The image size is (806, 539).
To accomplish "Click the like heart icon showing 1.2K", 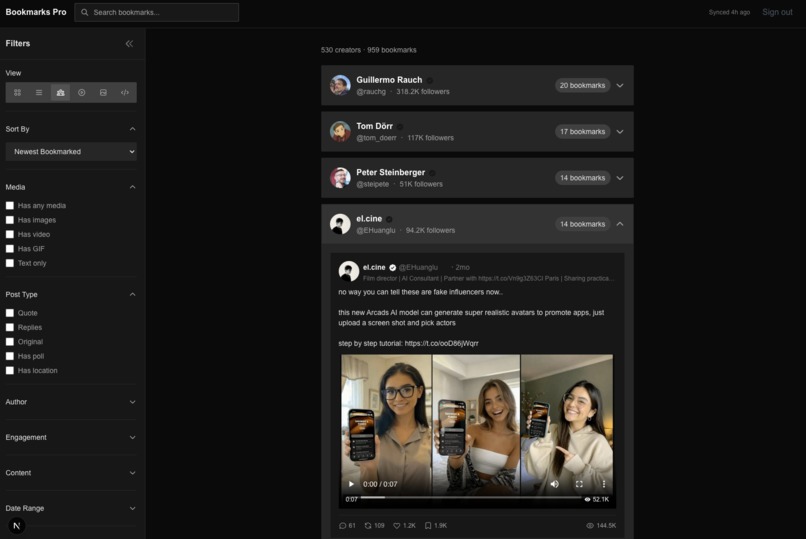I will (397, 526).
